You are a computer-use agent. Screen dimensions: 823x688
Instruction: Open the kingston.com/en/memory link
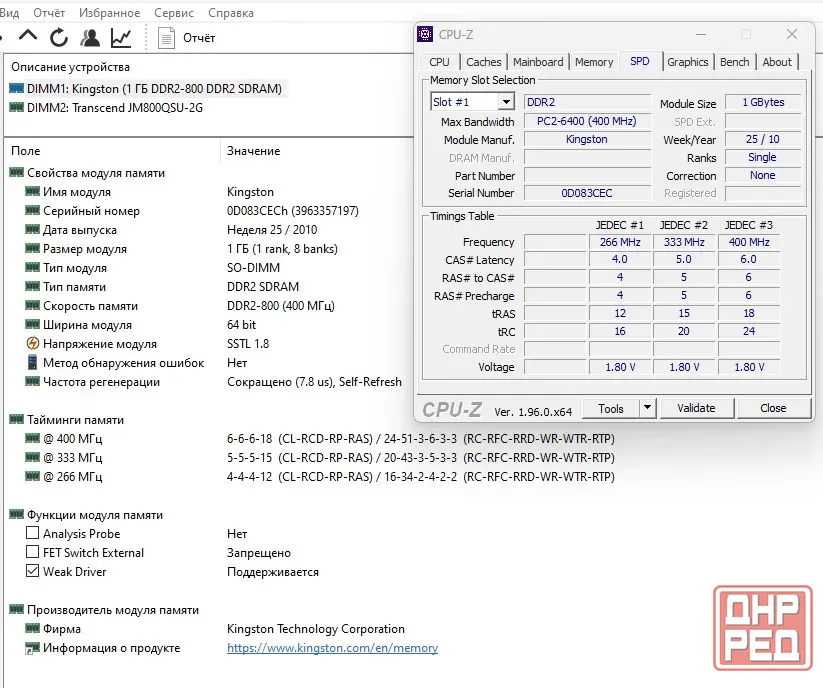coord(332,648)
